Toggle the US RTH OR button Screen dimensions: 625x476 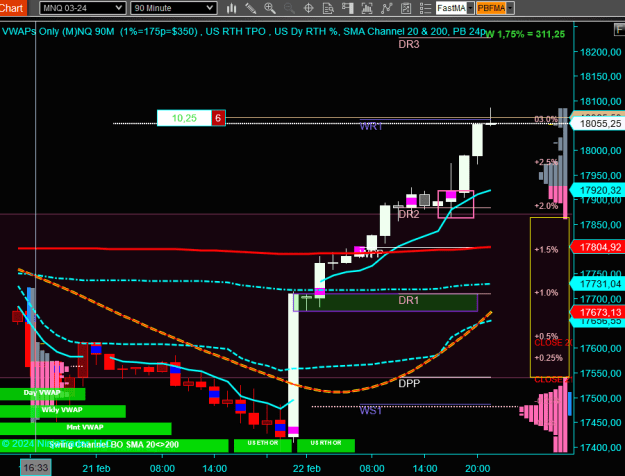326,445
